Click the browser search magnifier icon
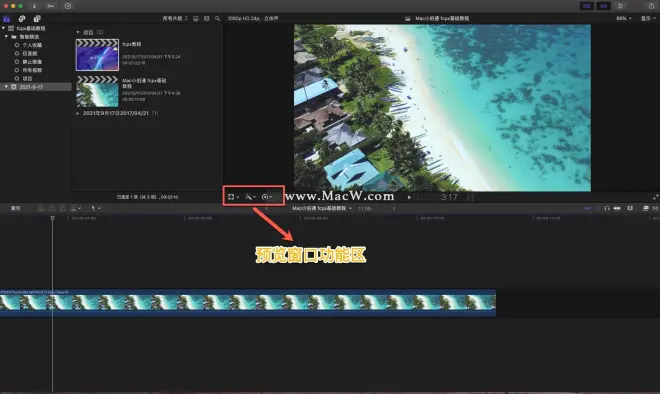660x394 pixels. point(217,19)
